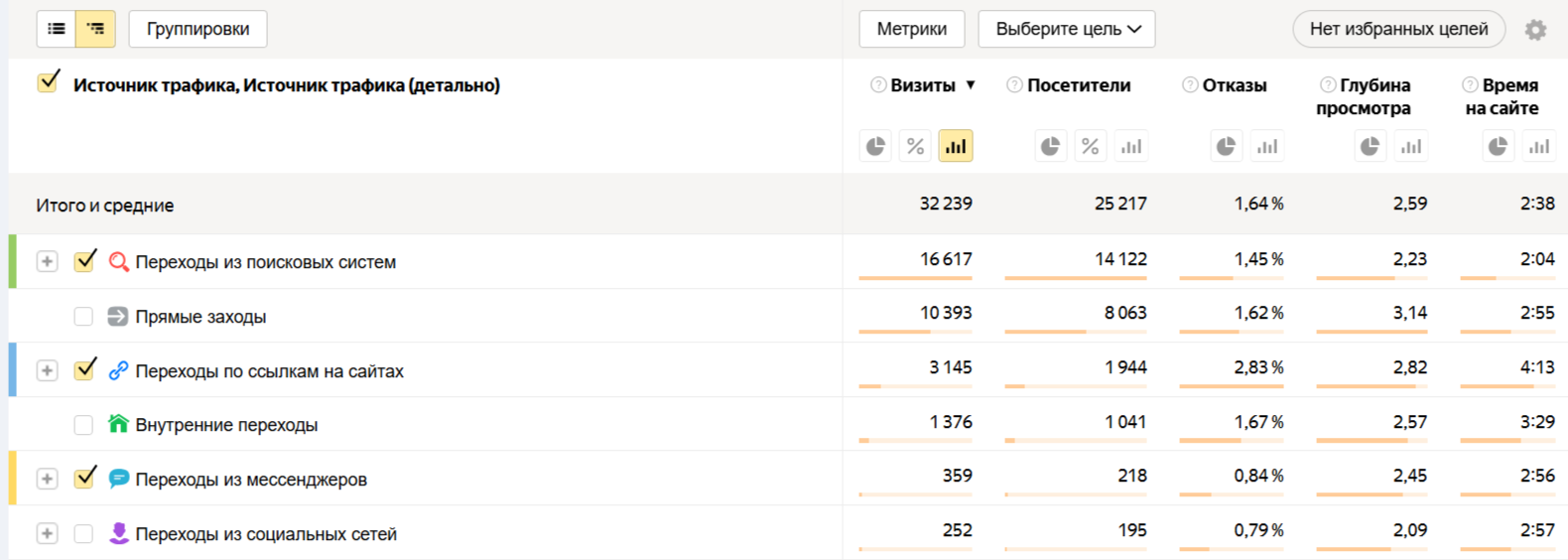The height and width of the screenshot is (560, 1568).
Task: Select the tree list view icon
Action: (95, 29)
